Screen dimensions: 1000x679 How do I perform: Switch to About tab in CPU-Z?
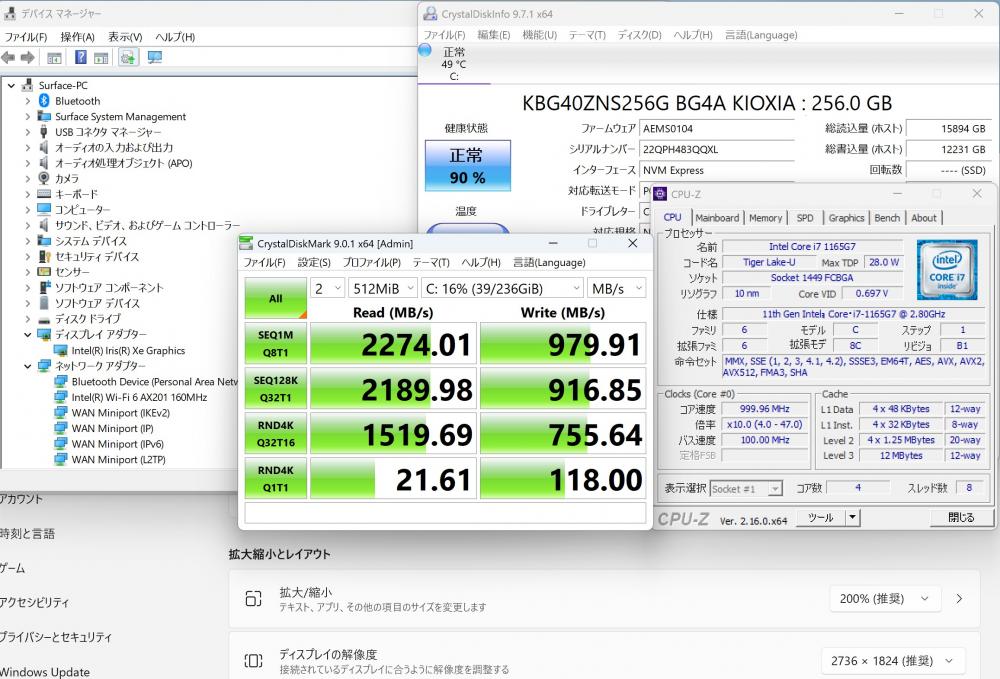(x=923, y=218)
